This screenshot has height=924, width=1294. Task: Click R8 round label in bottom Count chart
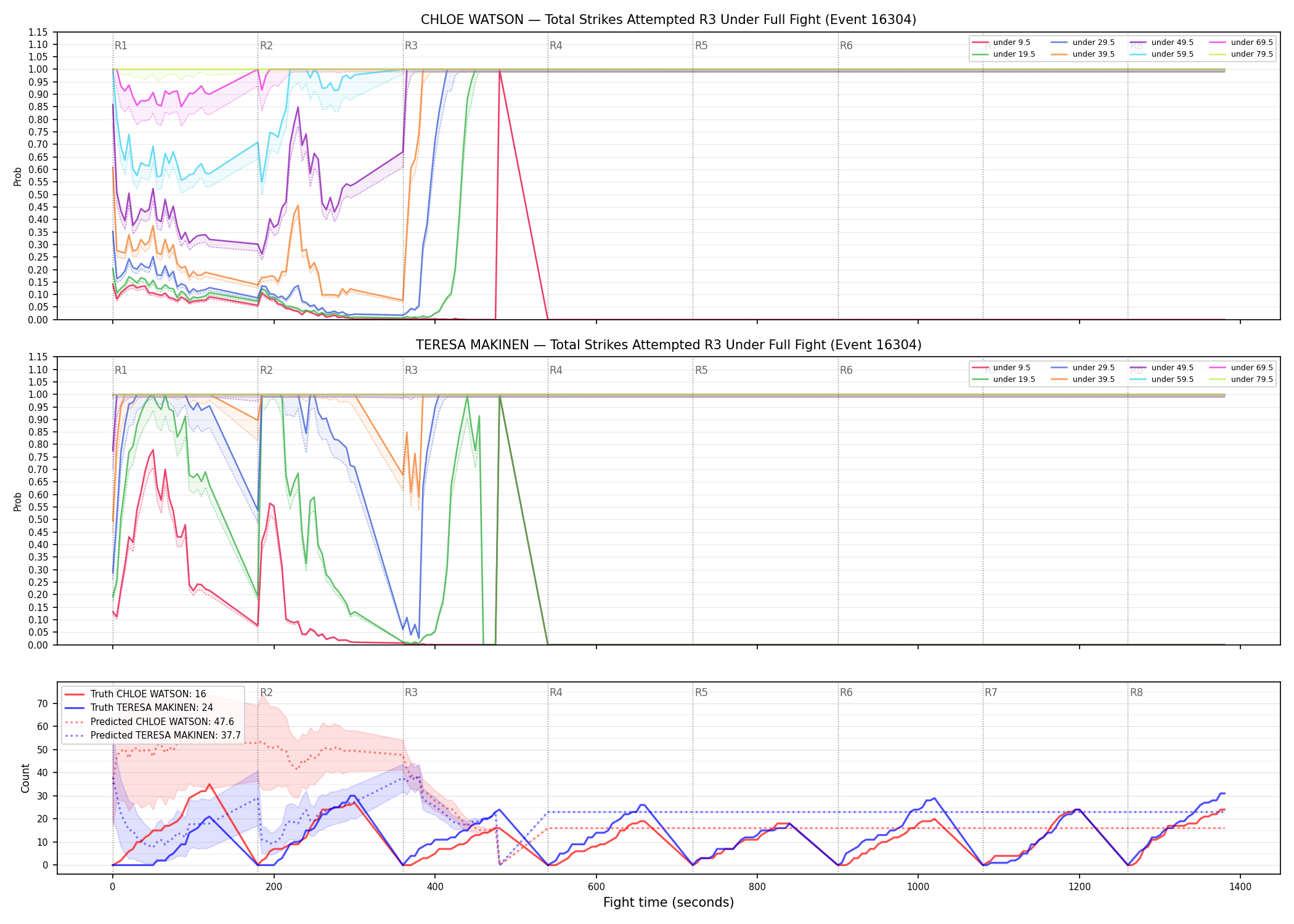[x=1136, y=692]
